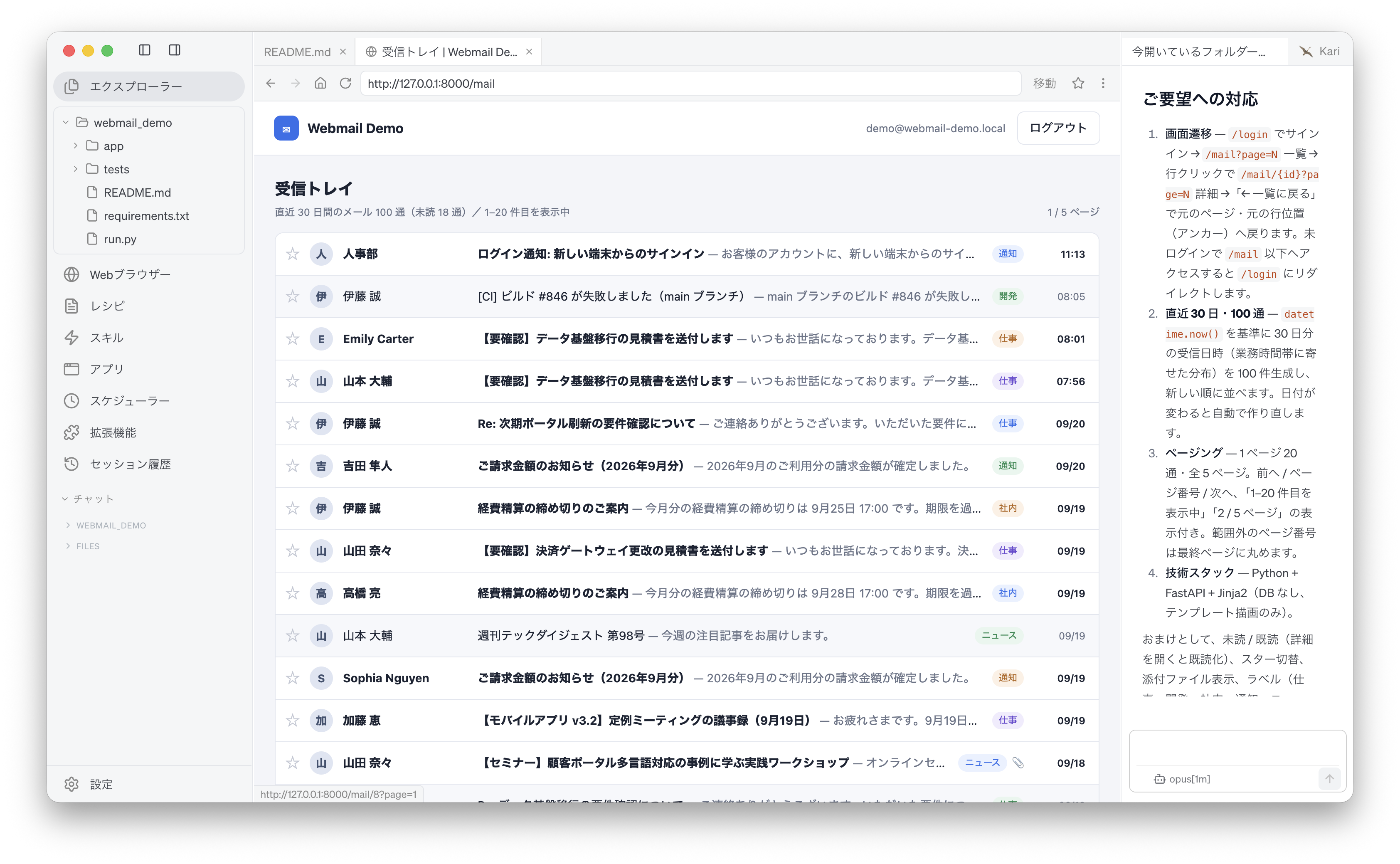Open the レシピ sidebar item

[149, 306]
